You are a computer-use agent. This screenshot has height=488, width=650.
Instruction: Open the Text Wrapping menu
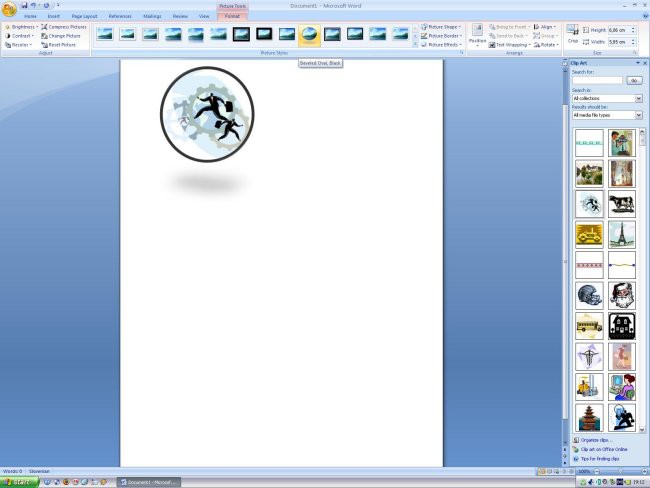(x=509, y=45)
